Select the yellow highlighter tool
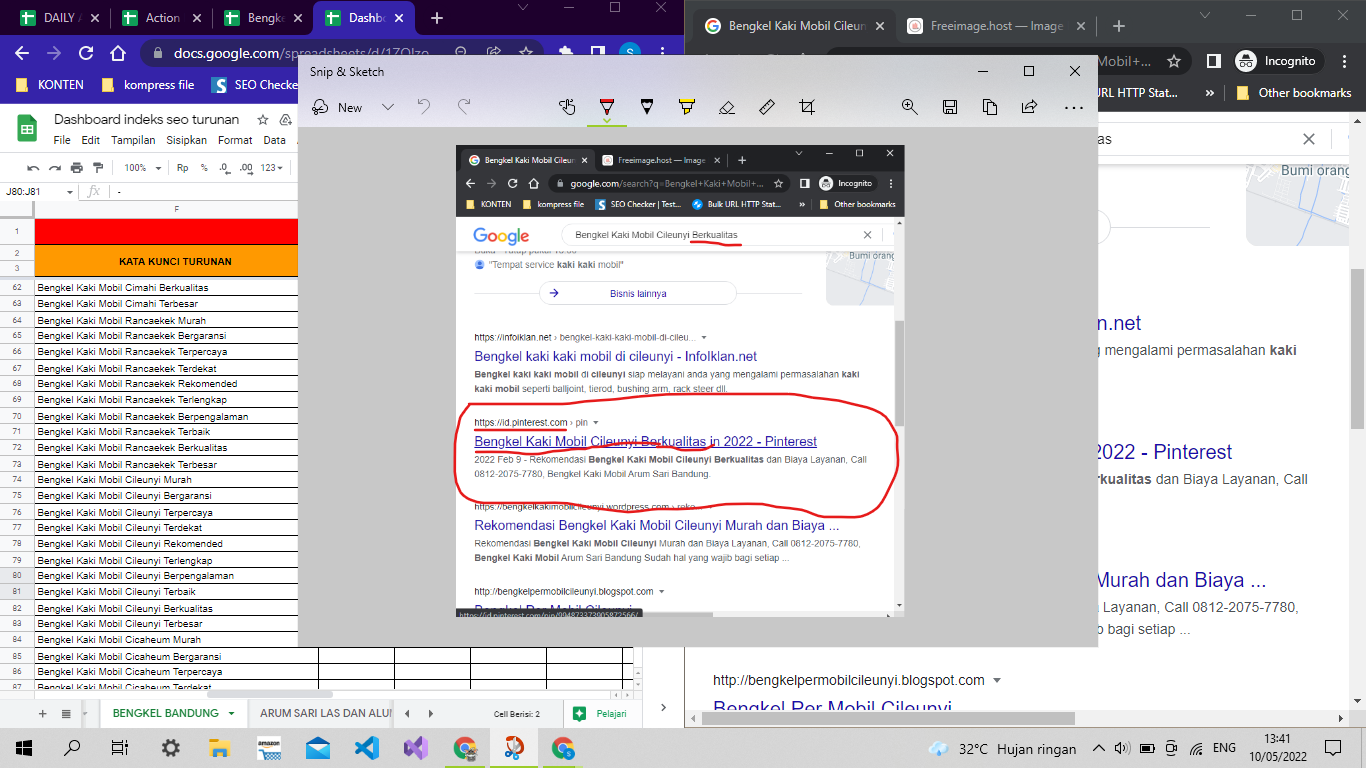This screenshot has width=1366, height=768. click(686, 107)
